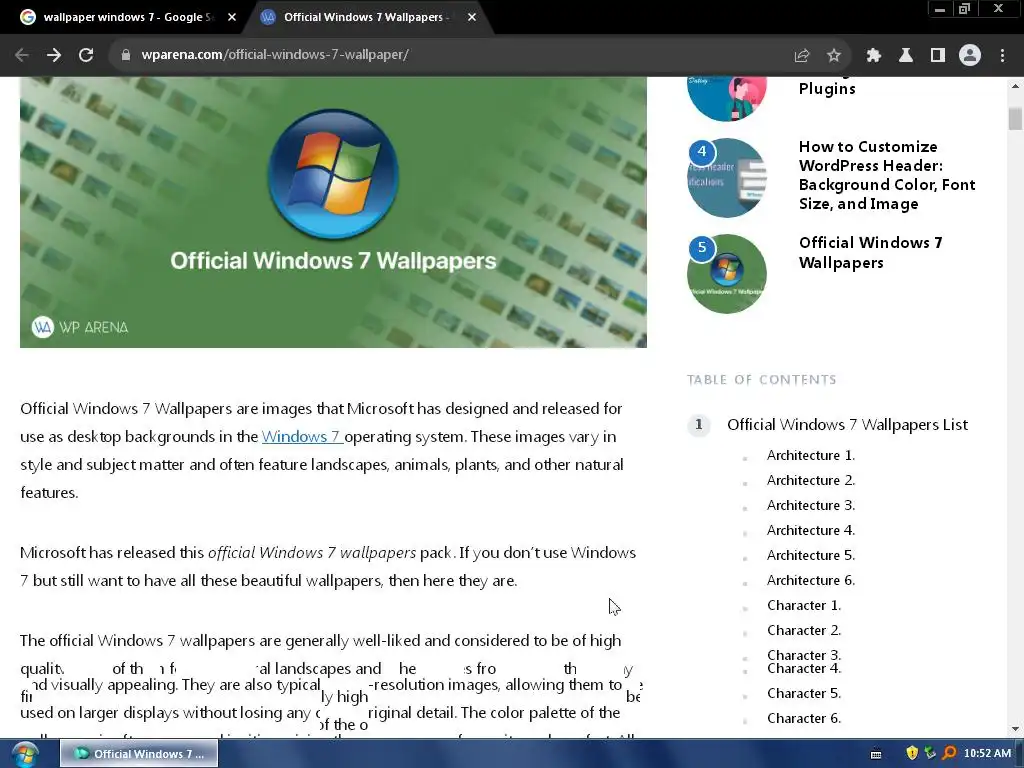Jump to Architecture 6 in the contents
This screenshot has height=768, width=1024.
click(x=810, y=580)
